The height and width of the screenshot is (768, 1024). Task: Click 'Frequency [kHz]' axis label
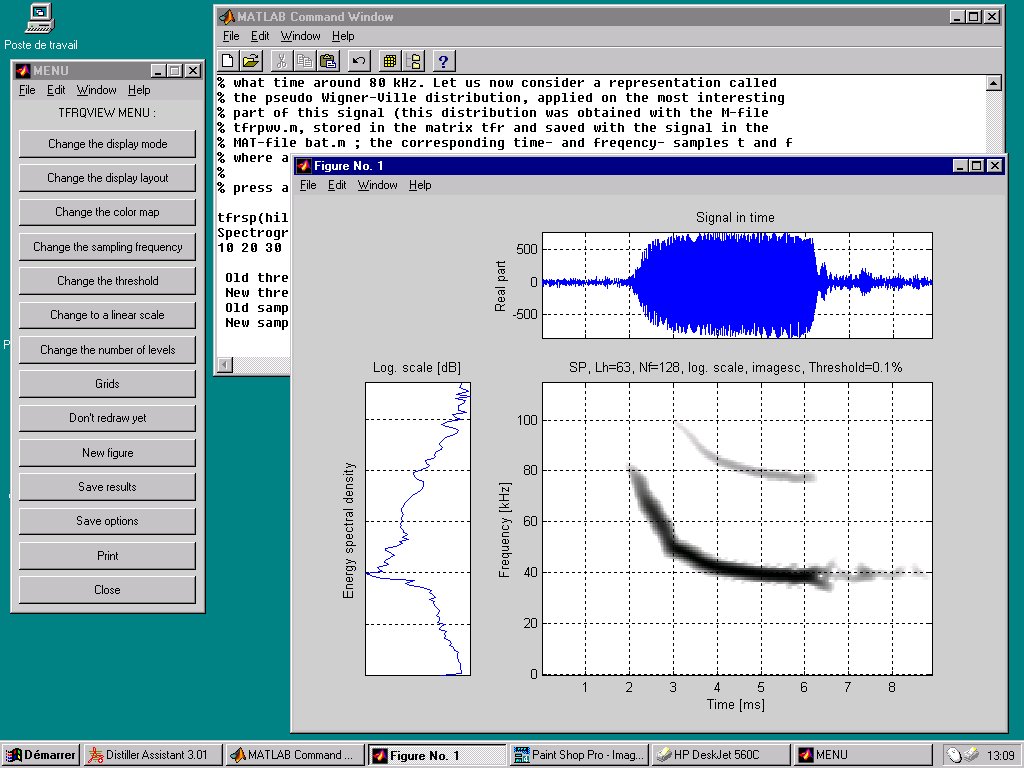(504, 530)
